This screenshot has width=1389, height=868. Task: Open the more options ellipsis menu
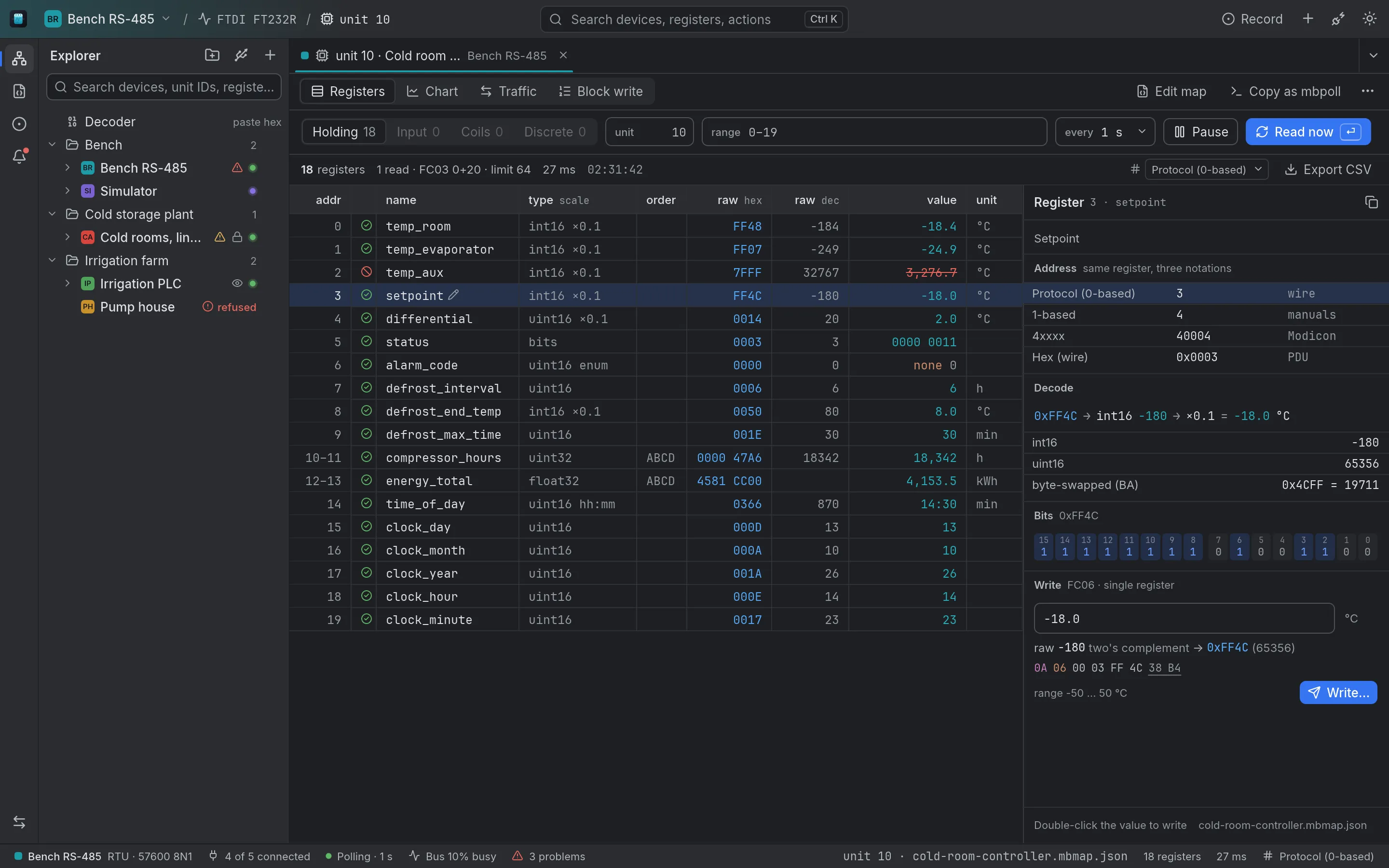click(1367, 91)
